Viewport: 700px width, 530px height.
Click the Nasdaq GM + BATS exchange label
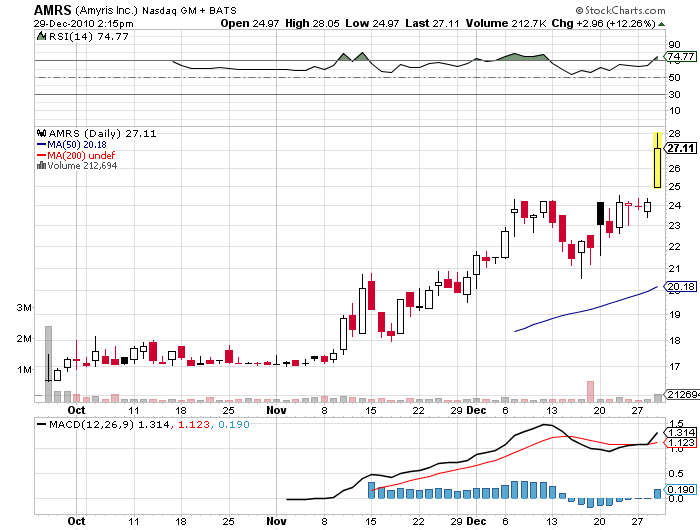click(x=189, y=10)
